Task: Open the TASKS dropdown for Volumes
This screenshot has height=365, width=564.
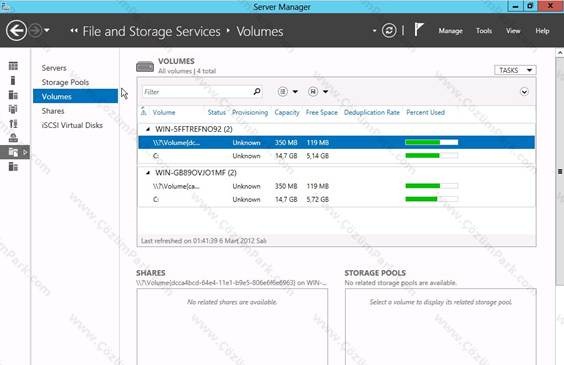Action: coord(515,70)
